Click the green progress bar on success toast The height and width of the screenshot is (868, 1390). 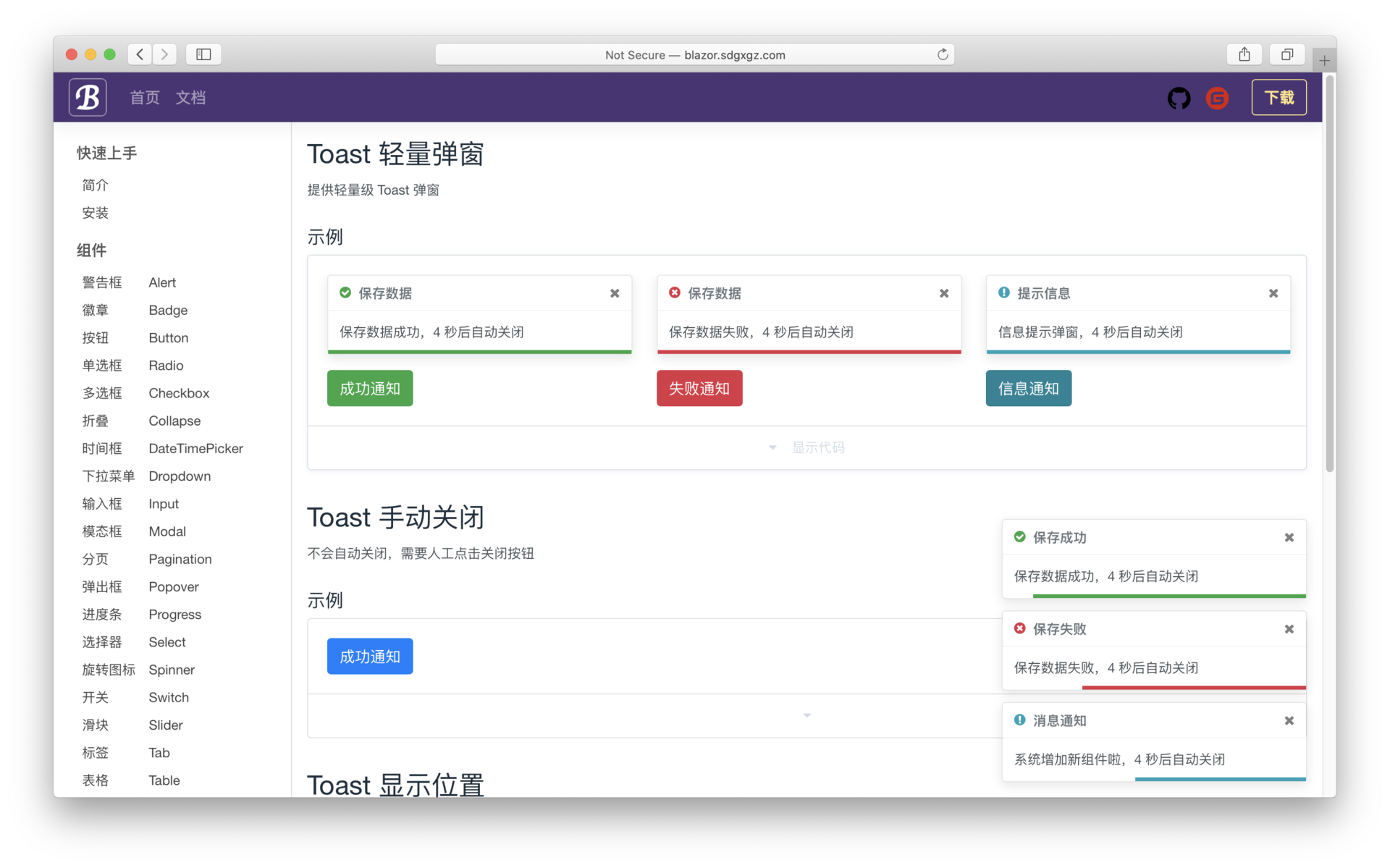(x=478, y=351)
